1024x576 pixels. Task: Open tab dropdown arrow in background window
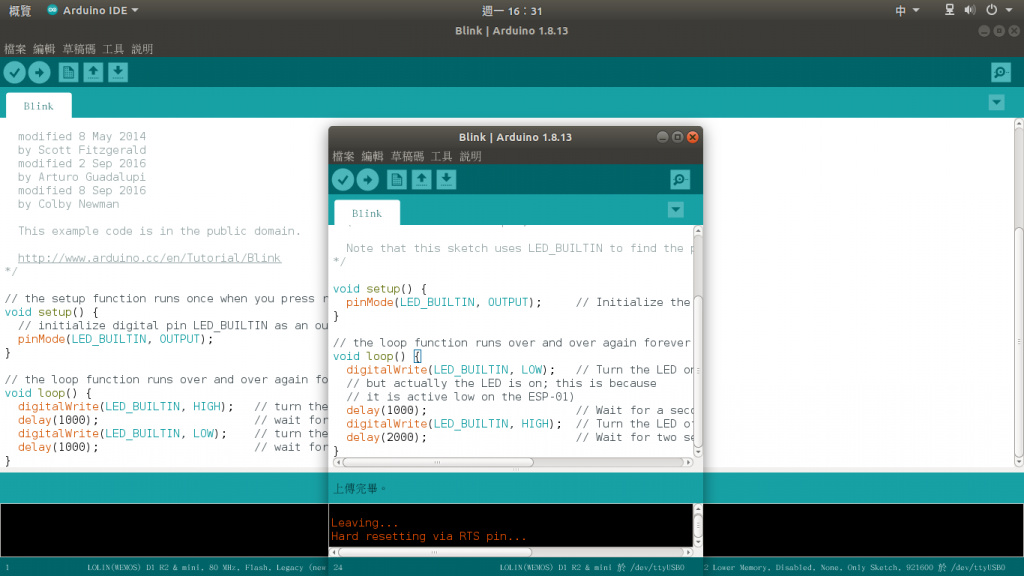coord(997,103)
